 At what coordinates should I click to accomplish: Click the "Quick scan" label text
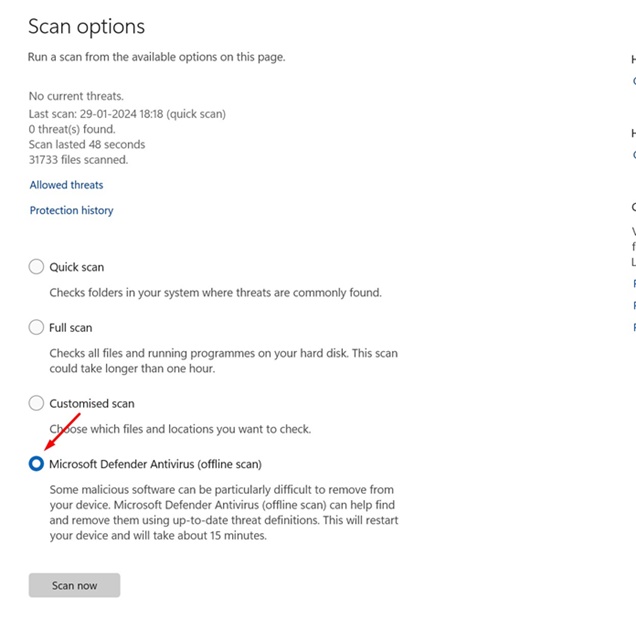click(x=77, y=267)
